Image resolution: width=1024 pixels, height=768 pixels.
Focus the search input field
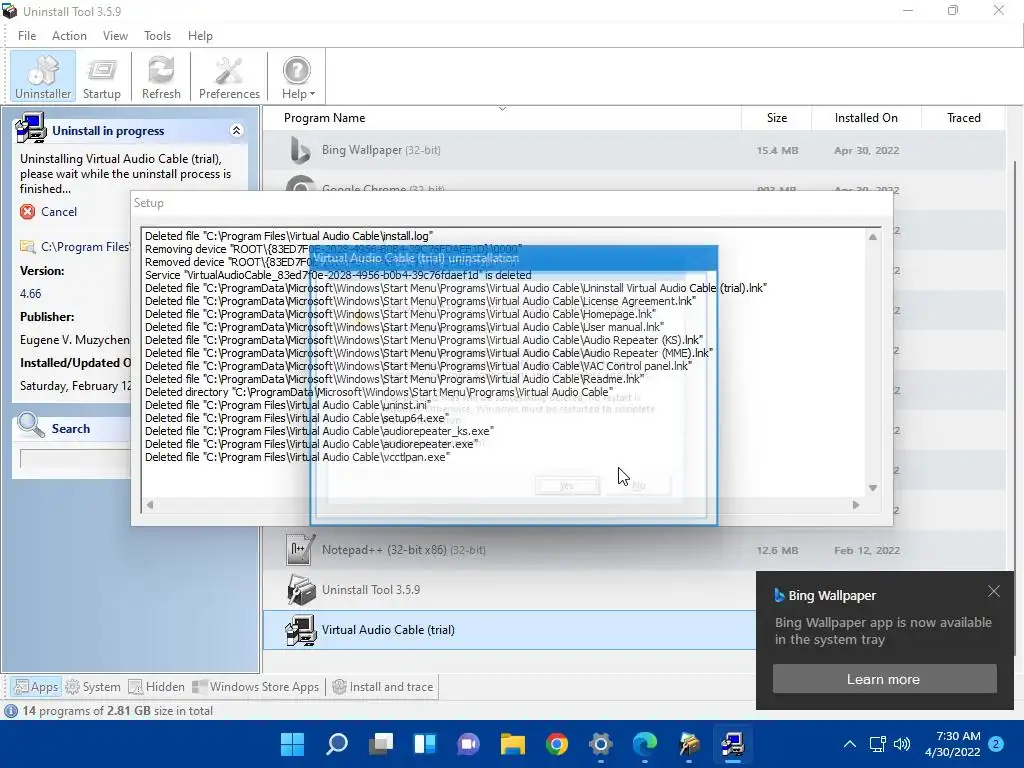(x=75, y=458)
